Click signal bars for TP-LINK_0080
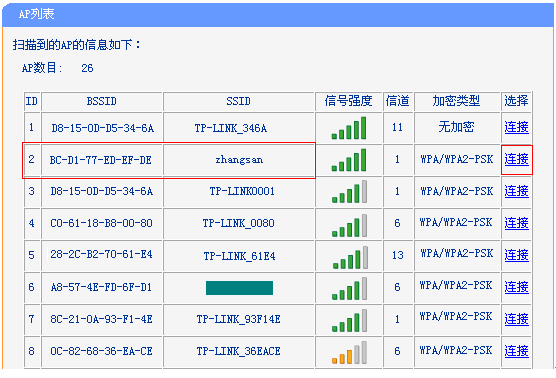The width and height of the screenshot is (556, 378). coord(349,226)
